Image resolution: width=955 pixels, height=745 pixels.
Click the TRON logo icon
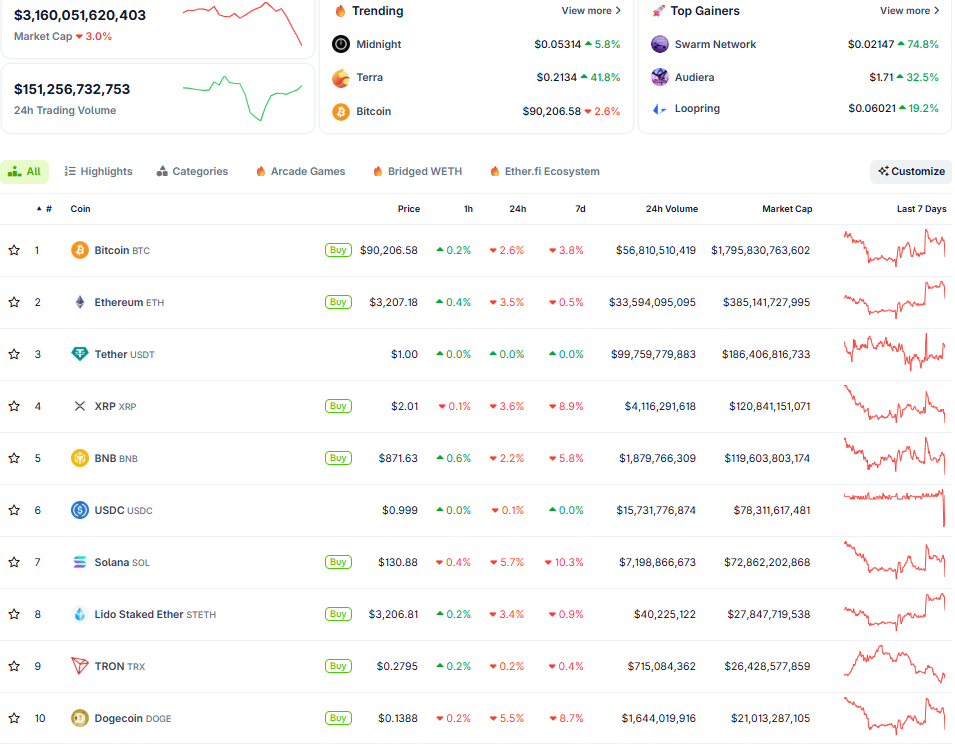tap(79, 666)
